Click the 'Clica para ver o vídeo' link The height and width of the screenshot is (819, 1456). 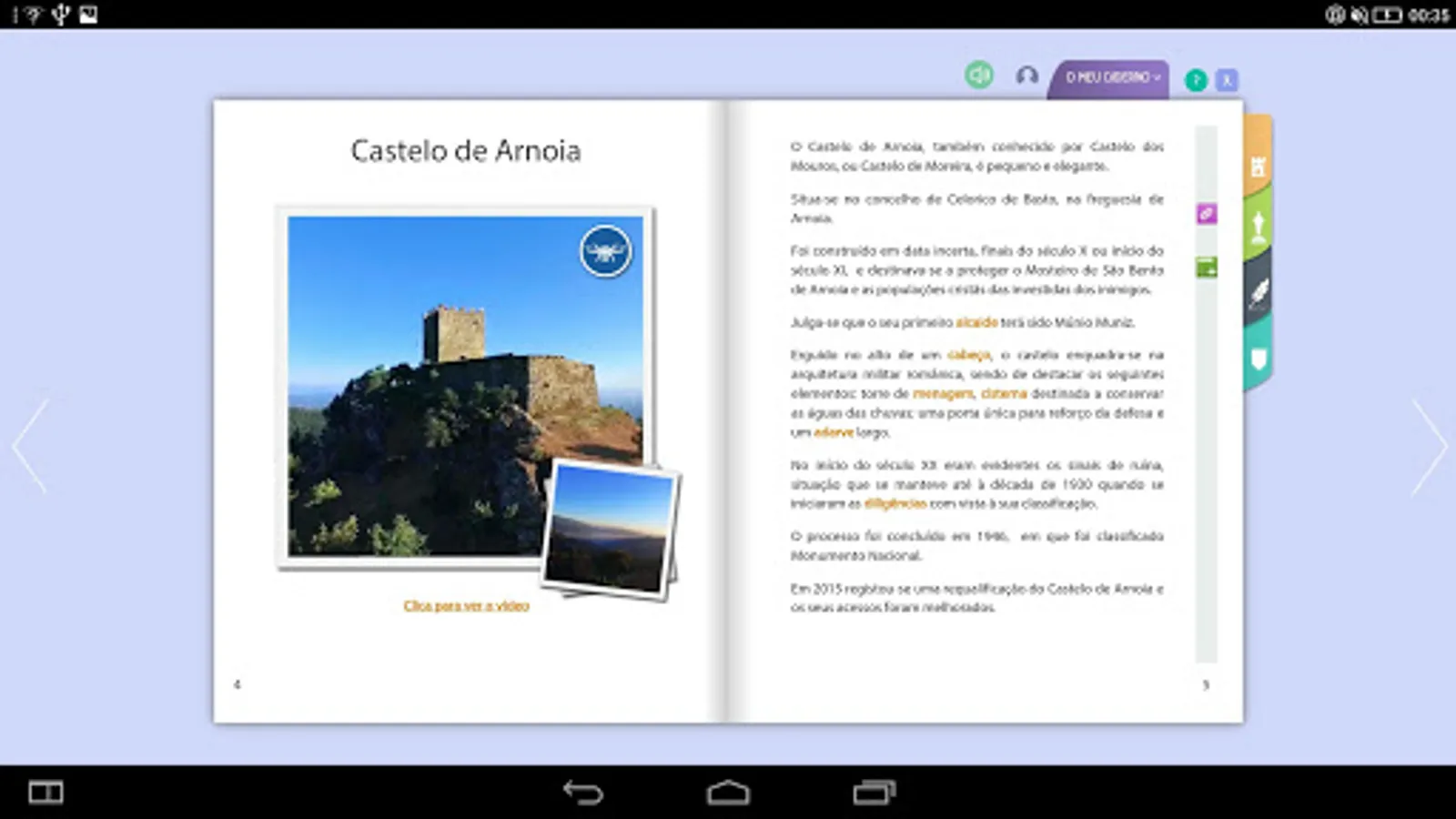(466, 605)
